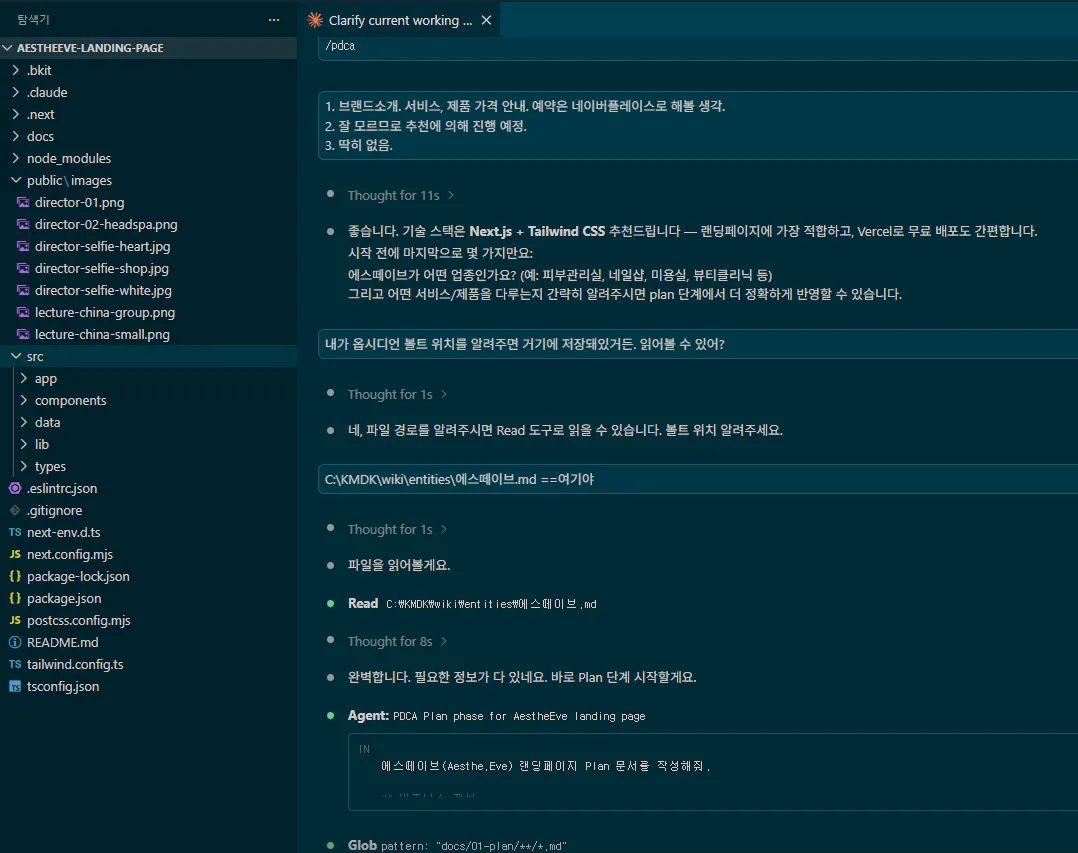Click the ESLint icon beside .eslintrc.json
The width and height of the screenshot is (1078, 853).
tap(15, 488)
